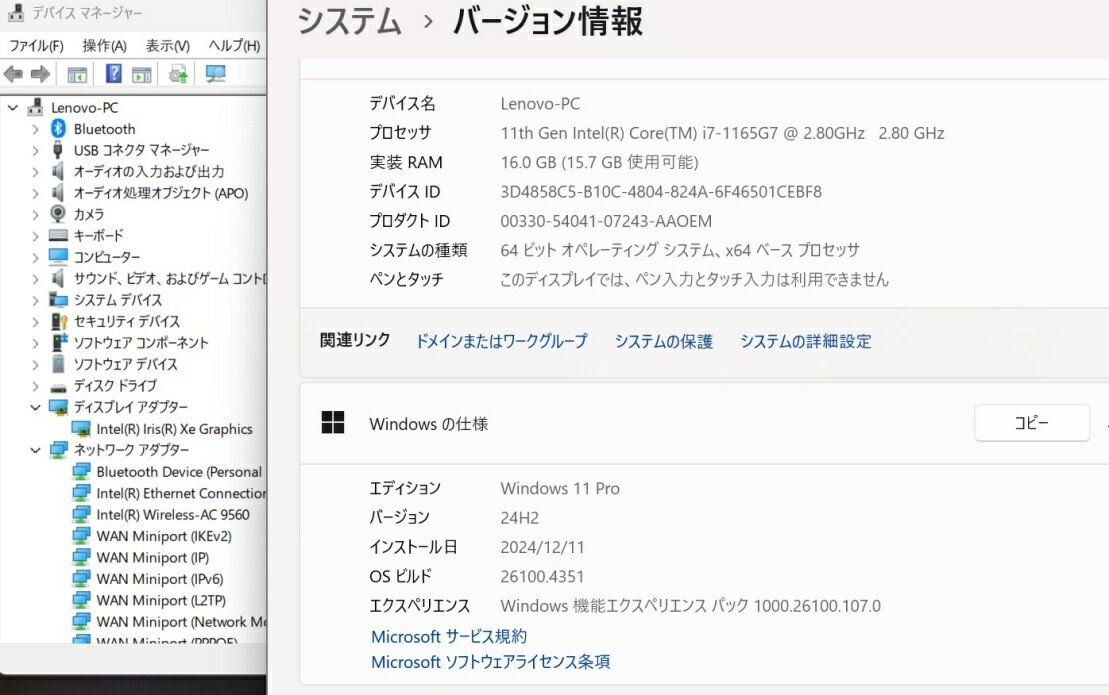
Task: Click the コピー button in Windows の仕様
Action: 1031,423
